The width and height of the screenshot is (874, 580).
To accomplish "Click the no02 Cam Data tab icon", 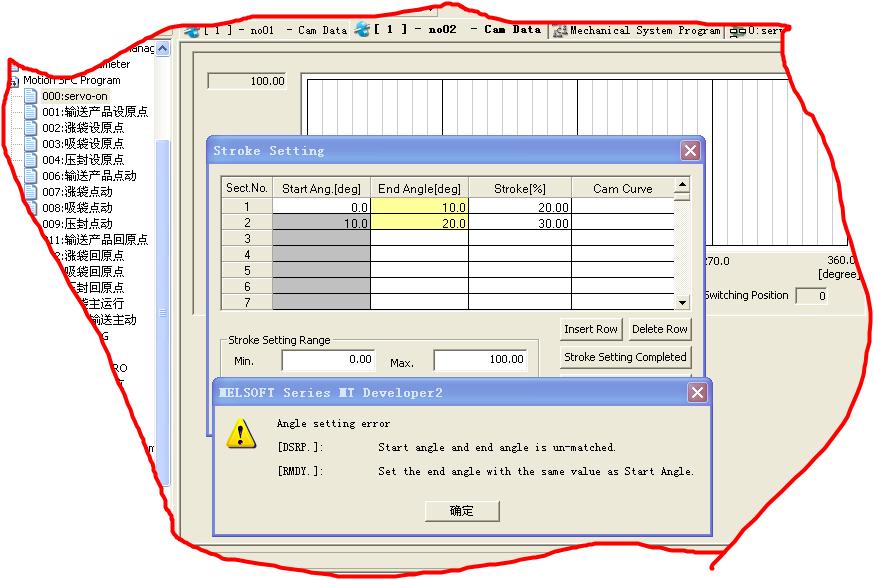I will [363, 30].
